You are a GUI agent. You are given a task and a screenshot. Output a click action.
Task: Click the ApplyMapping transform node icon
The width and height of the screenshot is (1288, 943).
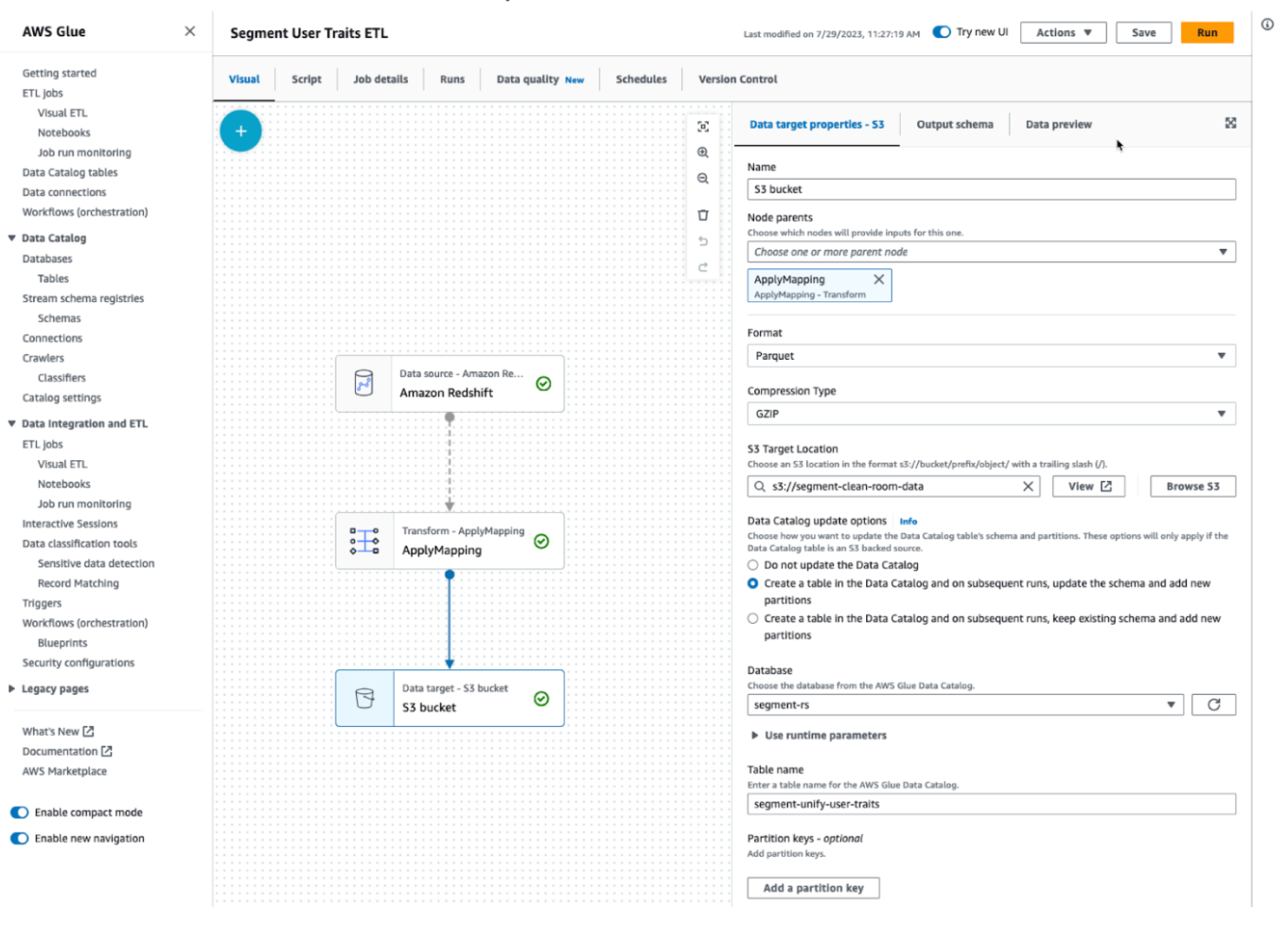[x=364, y=541]
